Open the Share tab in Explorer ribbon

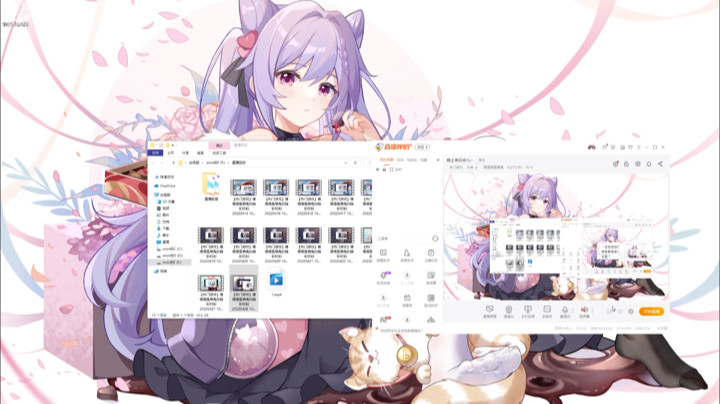185,153
